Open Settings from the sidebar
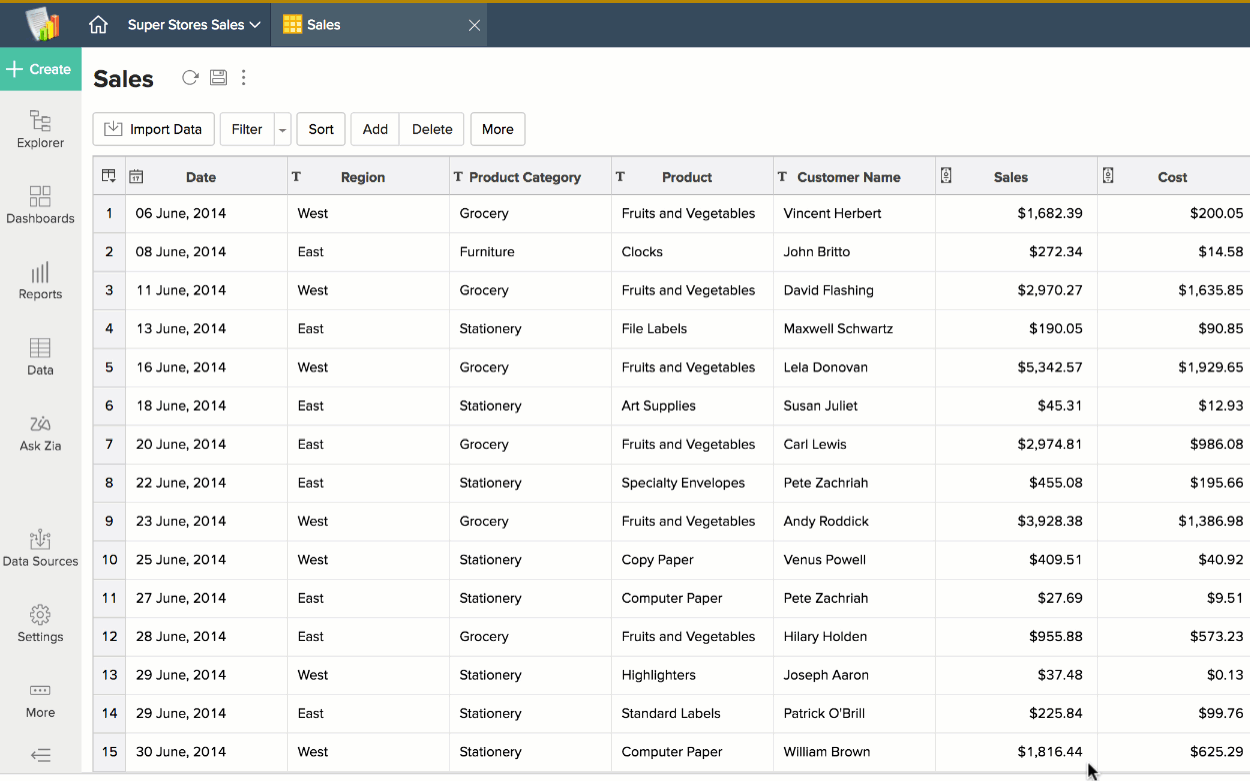1250x781 pixels. (x=40, y=624)
